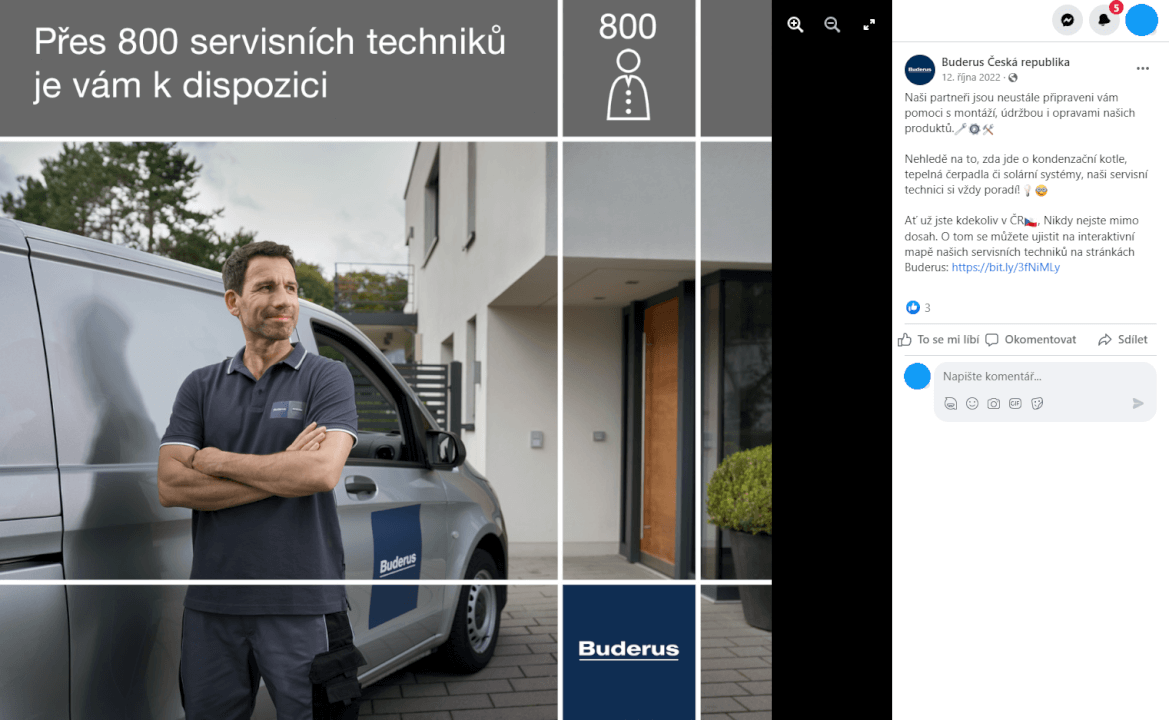Open the post options three-dot menu
Viewport: 1169px width, 720px height.
(1142, 69)
